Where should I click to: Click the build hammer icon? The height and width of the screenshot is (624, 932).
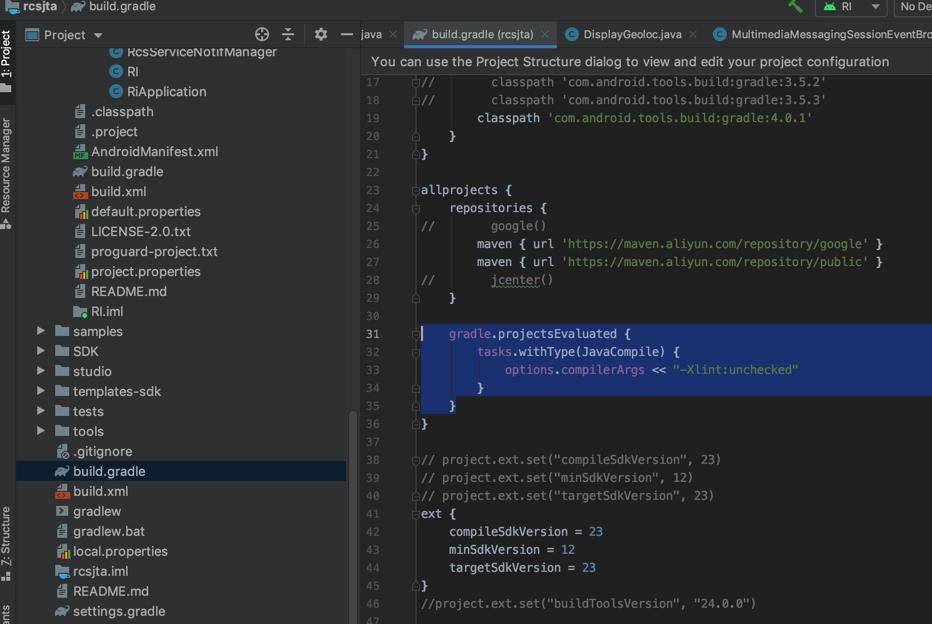795,7
